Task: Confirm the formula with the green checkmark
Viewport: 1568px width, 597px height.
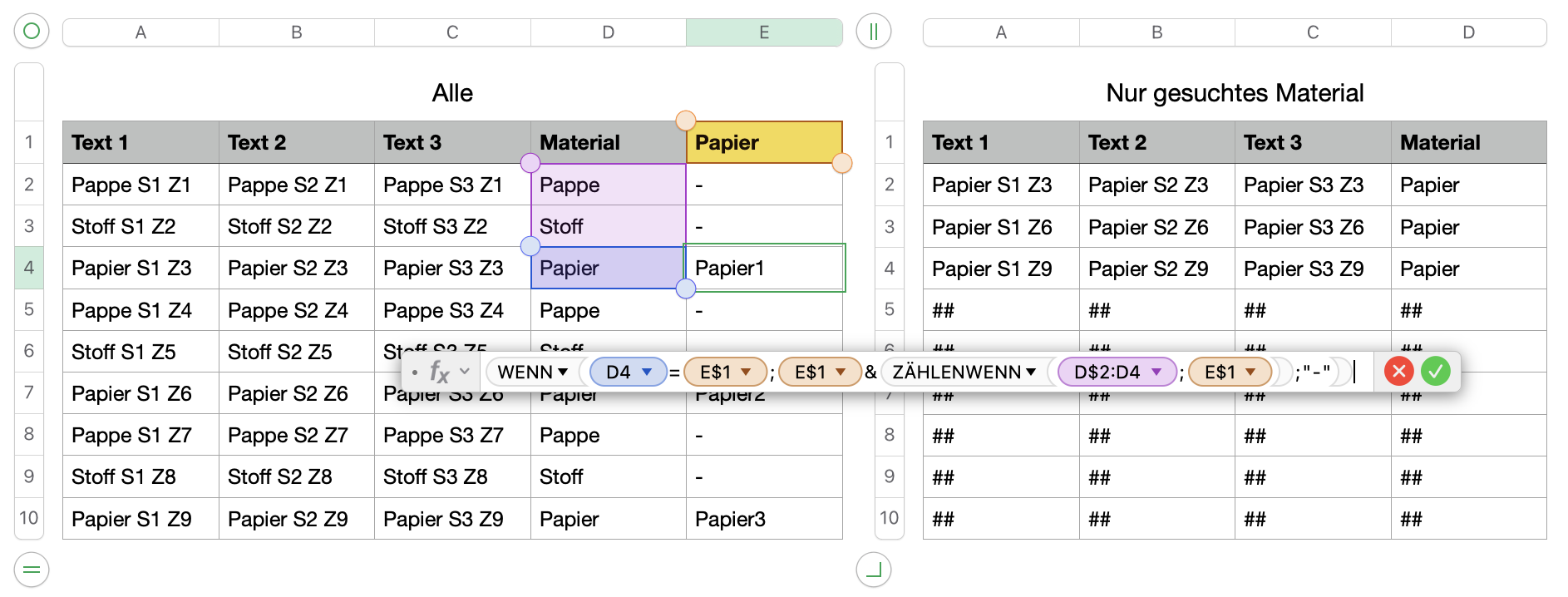Action: (x=1435, y=371)
